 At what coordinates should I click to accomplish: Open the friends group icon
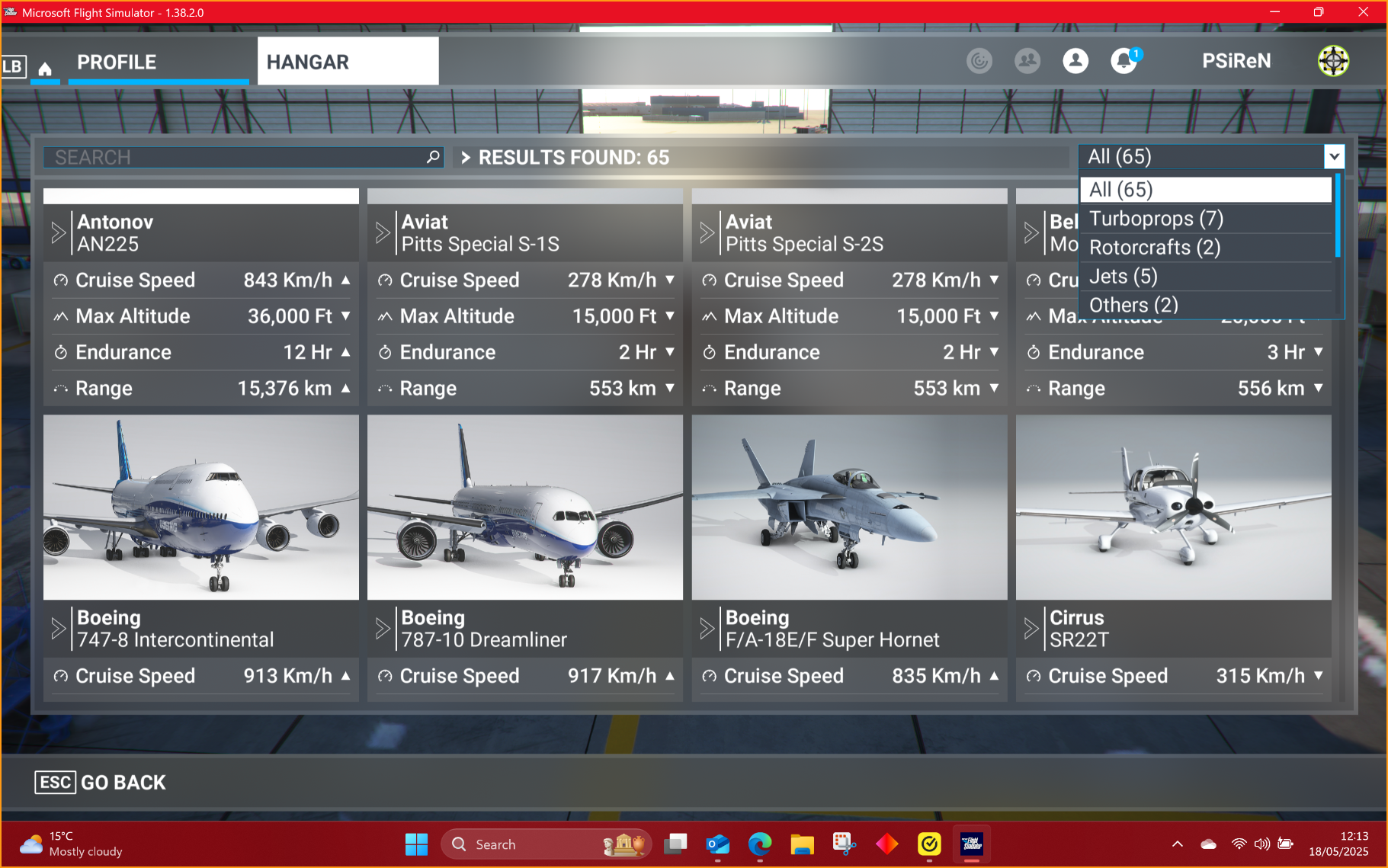(1027, 61)
